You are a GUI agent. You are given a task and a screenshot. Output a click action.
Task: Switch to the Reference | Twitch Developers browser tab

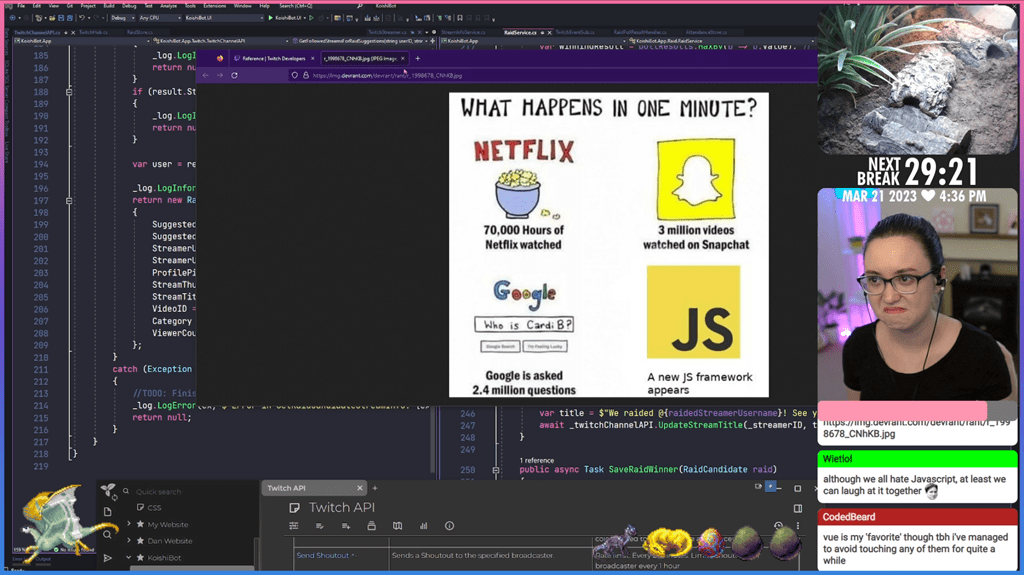point(273,58)
